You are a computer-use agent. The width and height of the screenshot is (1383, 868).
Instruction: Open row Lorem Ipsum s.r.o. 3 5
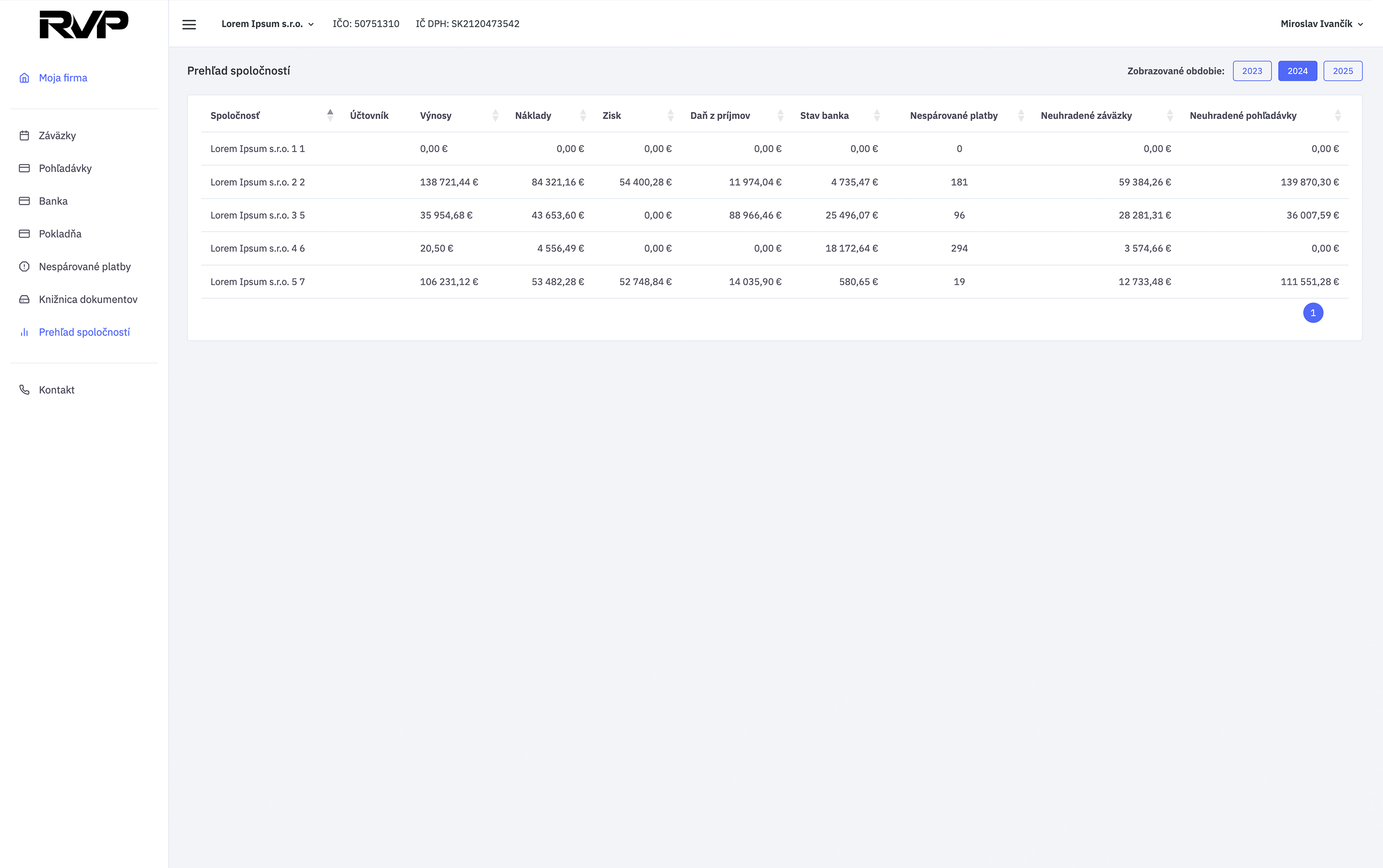[x=775, y=215]
